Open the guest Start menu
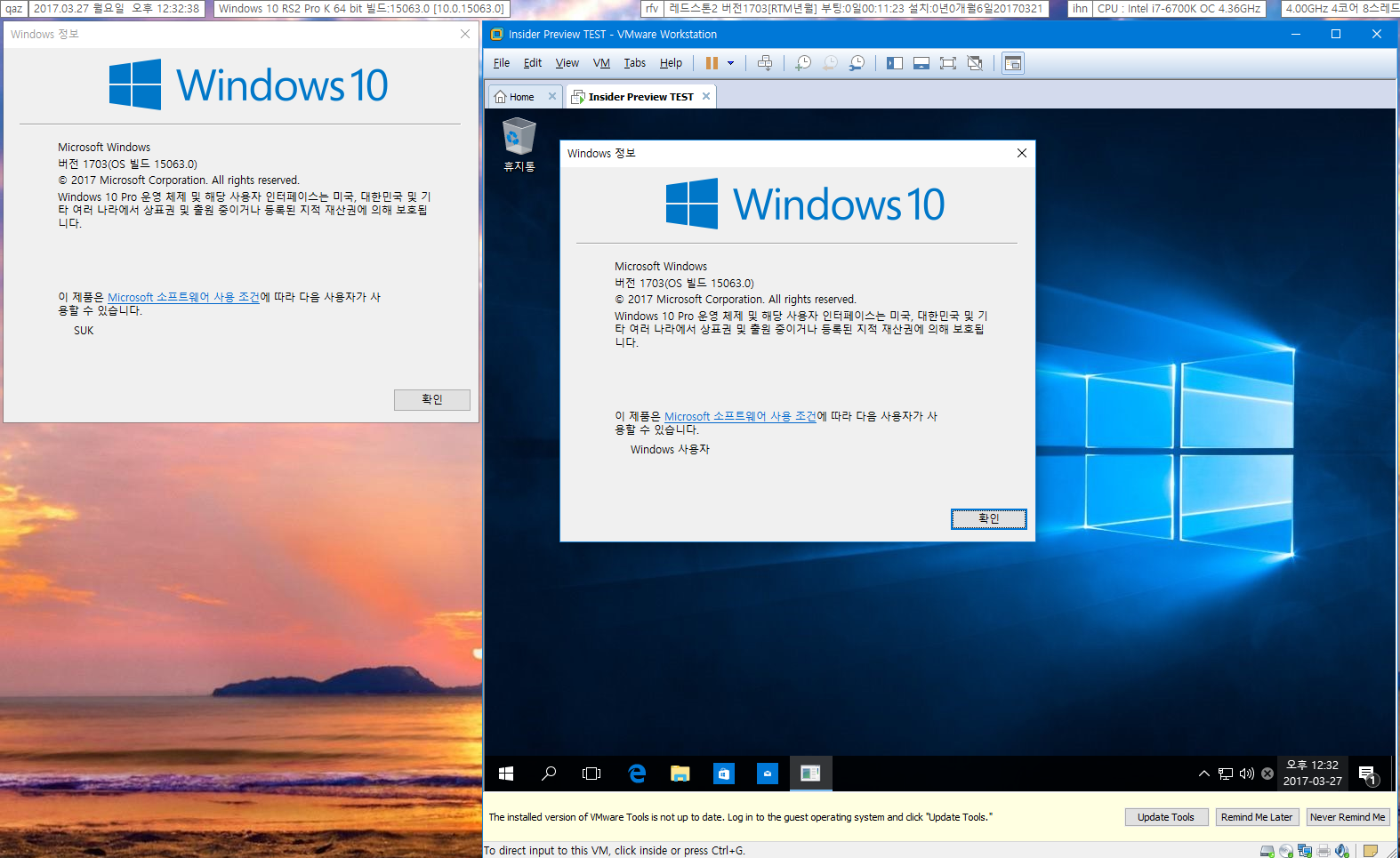Screen dimensions: 1400x858 [506, 774]
